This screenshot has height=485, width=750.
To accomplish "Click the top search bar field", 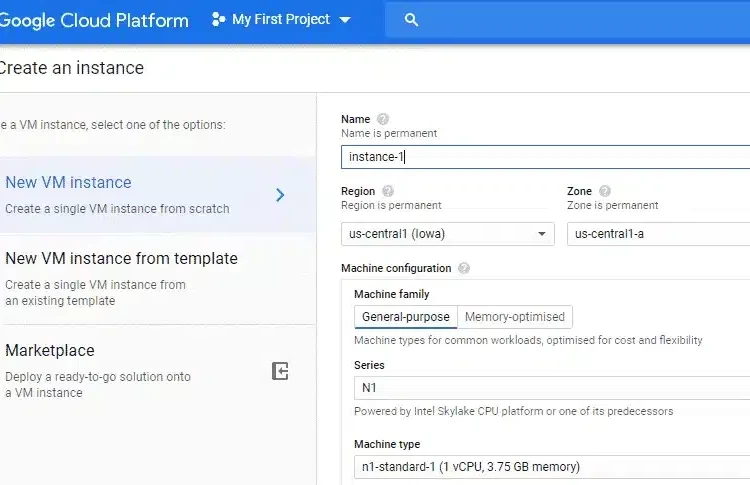I will 567,20.
